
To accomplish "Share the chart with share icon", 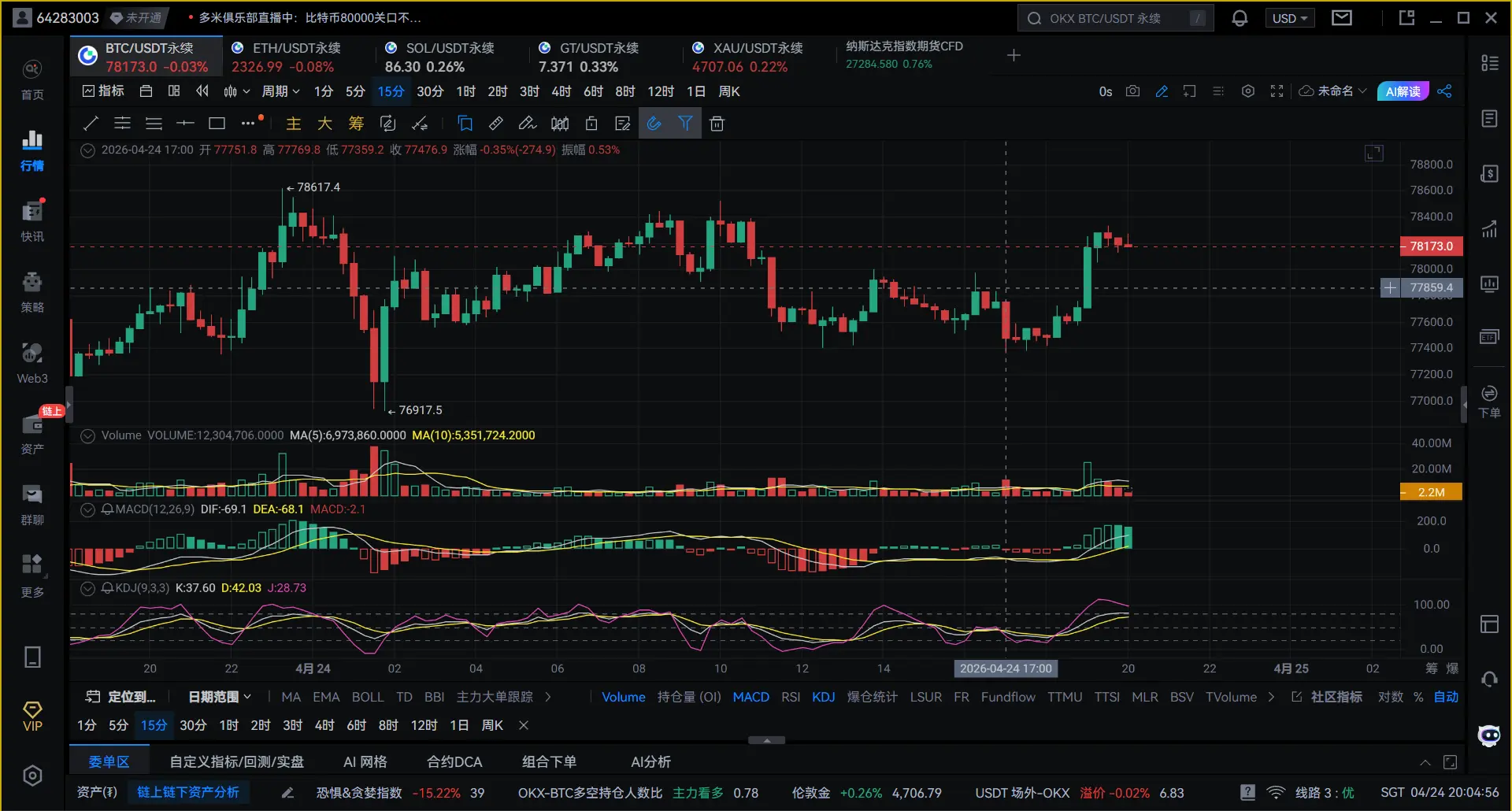I will [1444, 91].
